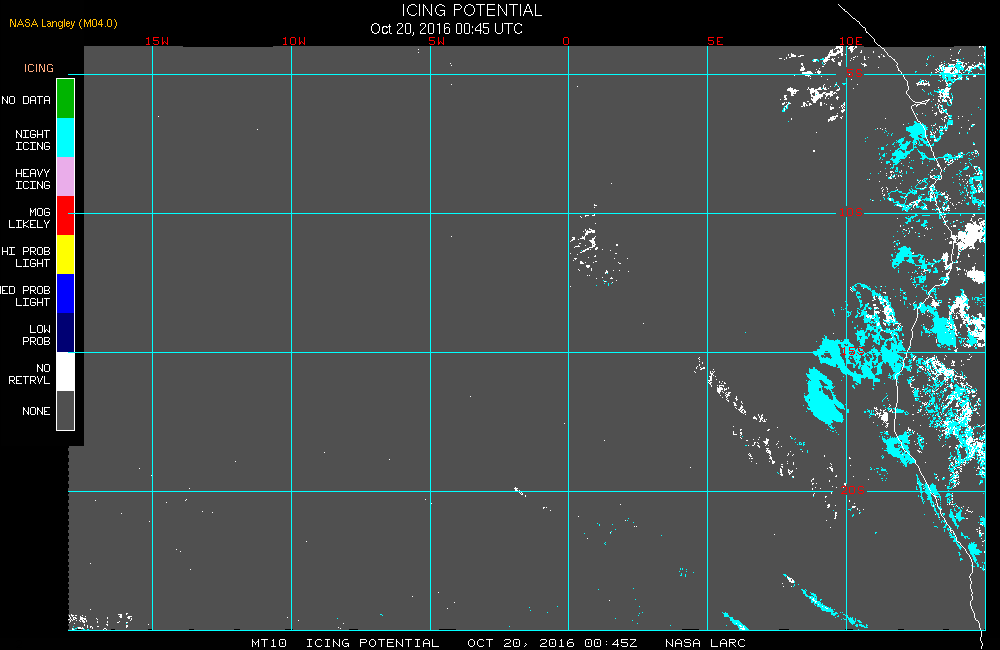Click the date Oct 20, 2016 00:45 UTC
Screen dimensions: 1000x650
coord(446,29)
